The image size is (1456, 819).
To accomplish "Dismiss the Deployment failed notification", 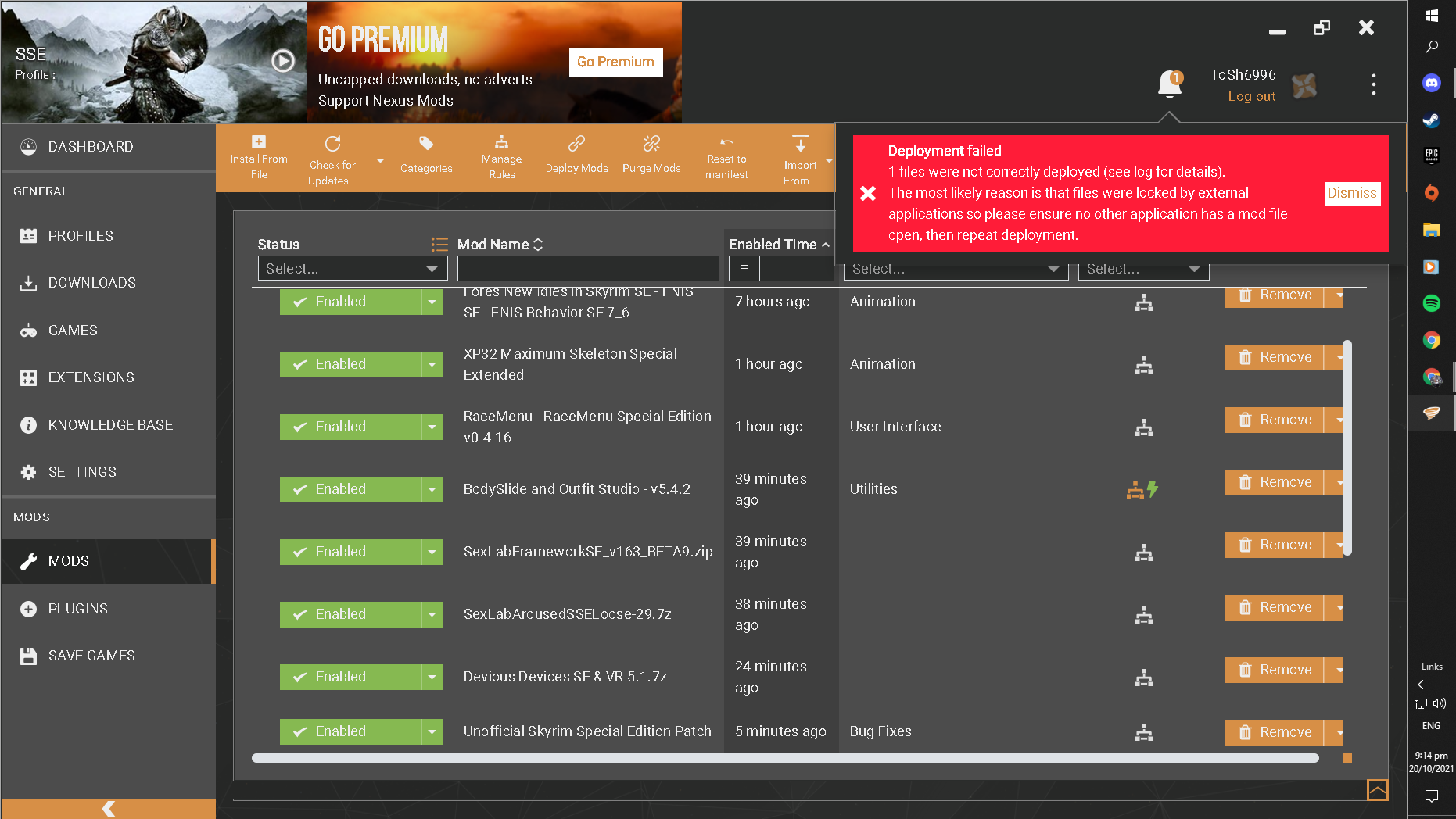I will pyautogui.click(x=1351, y=193).
